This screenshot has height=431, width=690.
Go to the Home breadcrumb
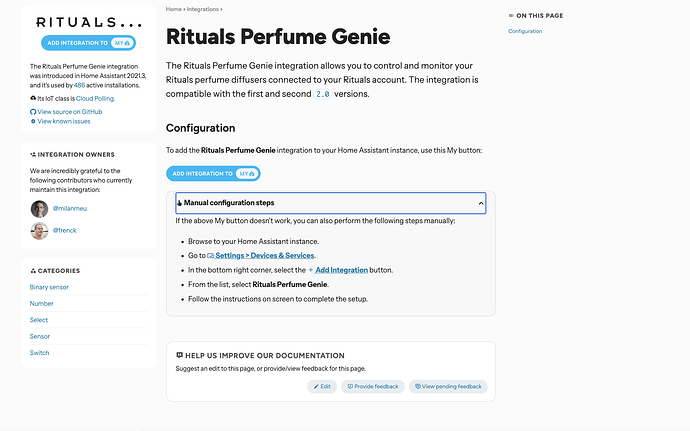(173, 9)
